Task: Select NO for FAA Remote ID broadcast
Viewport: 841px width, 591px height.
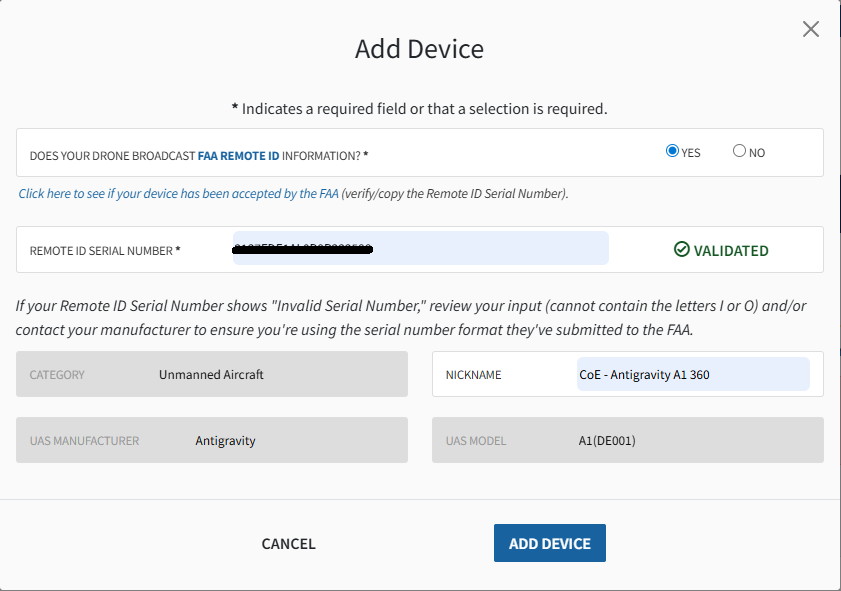Action: coord(739,151)
